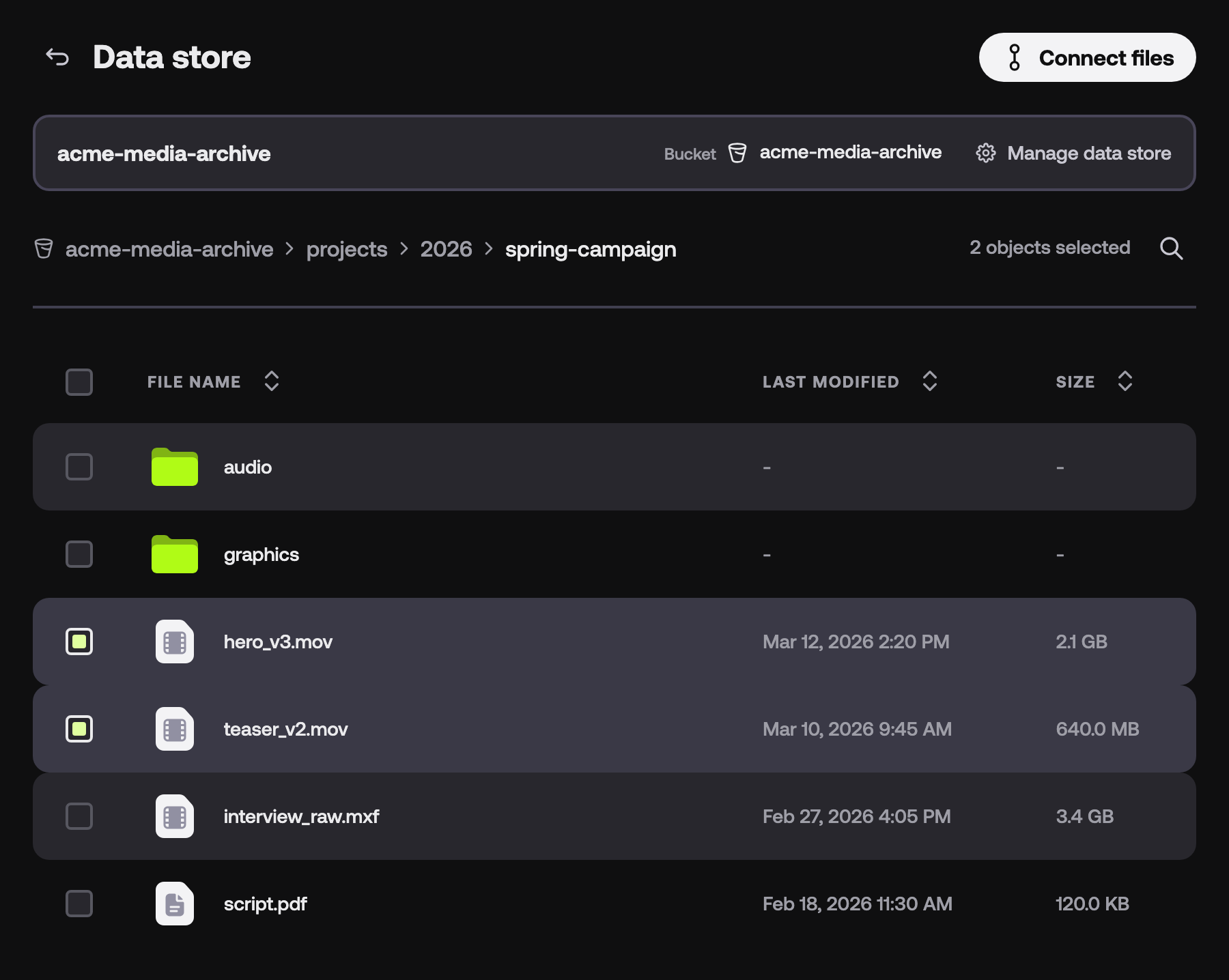Click the script.pdf document icon
The width and height of the screenshot is (1229, 980).
175,904
